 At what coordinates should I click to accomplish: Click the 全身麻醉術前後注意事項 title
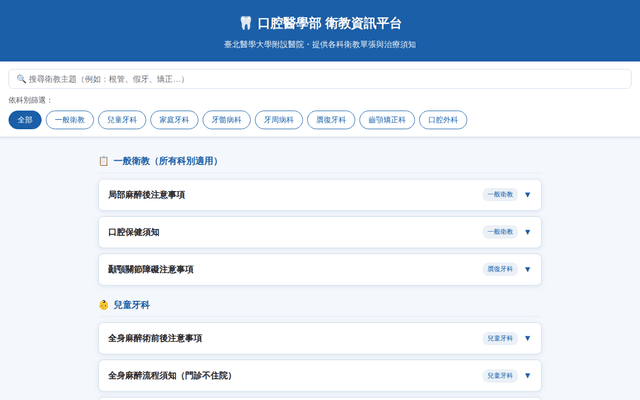(x=155, y=338)
